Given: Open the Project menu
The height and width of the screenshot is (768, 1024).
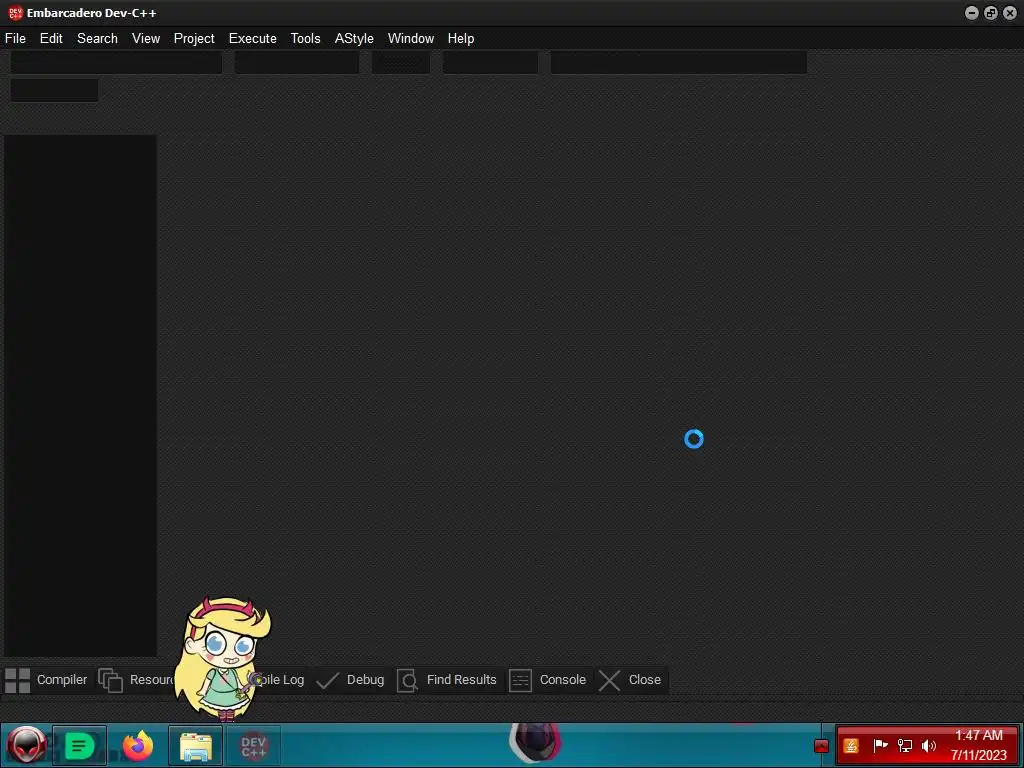Looking at the screenshot, I should coord(194,39).
